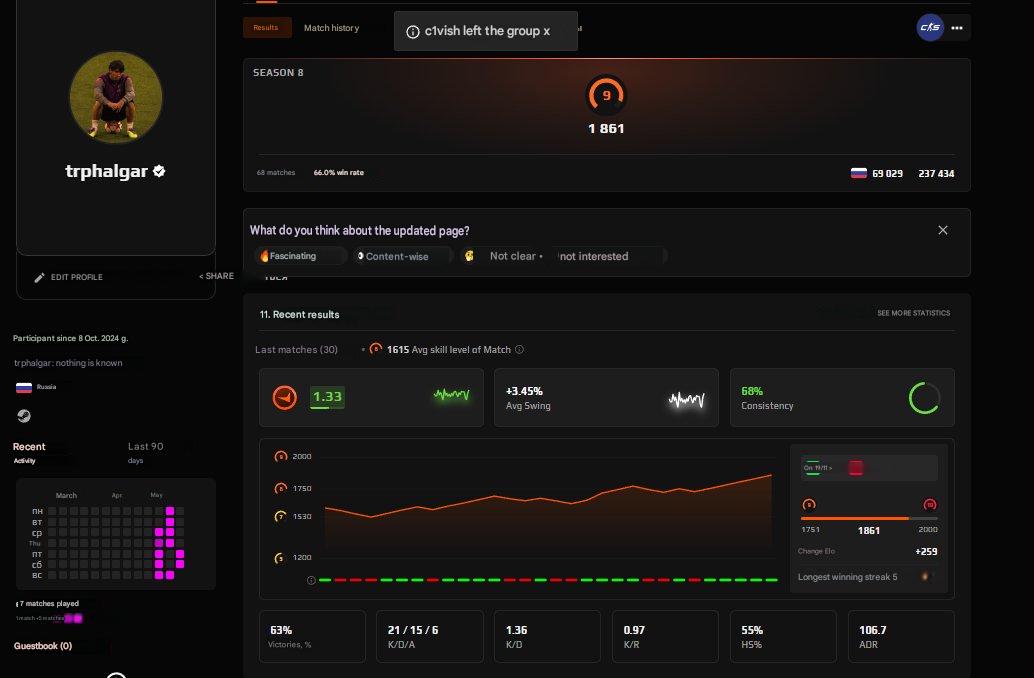Click the orange Elo line on the chart
Screen dimensions: 1034x678
point(547,498)
